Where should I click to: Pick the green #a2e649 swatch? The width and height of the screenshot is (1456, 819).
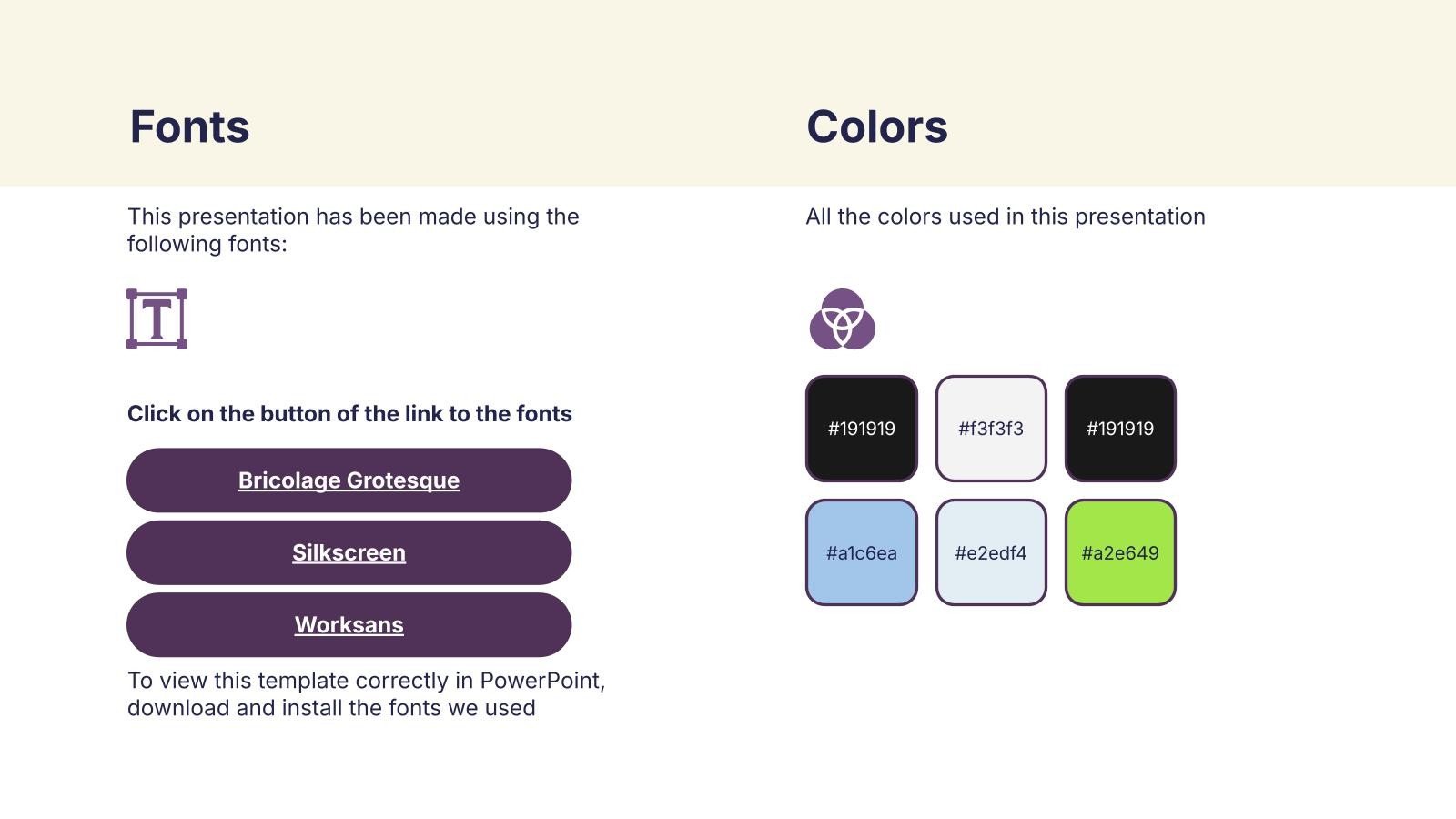point(1119,552)
